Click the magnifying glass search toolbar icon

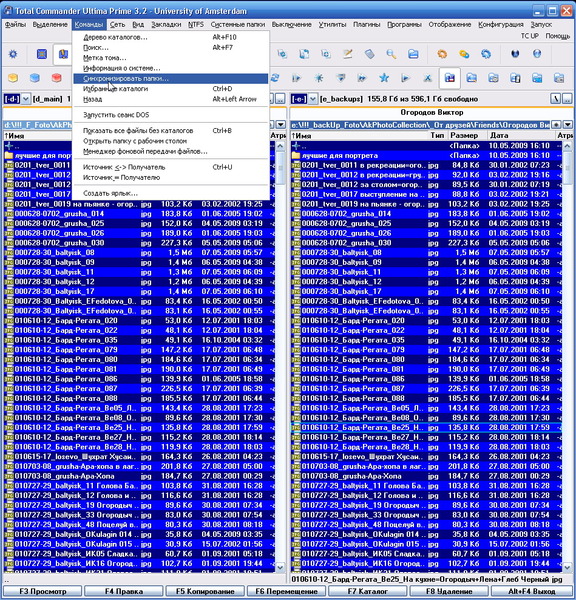pyautogui.click(x=391, y=54)
